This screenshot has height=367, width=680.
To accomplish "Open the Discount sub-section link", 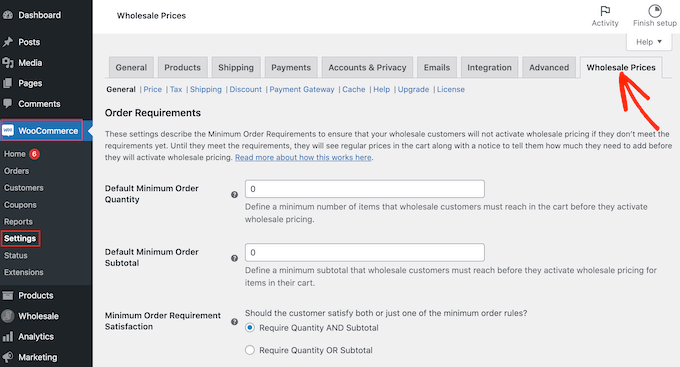I will 245,89.
